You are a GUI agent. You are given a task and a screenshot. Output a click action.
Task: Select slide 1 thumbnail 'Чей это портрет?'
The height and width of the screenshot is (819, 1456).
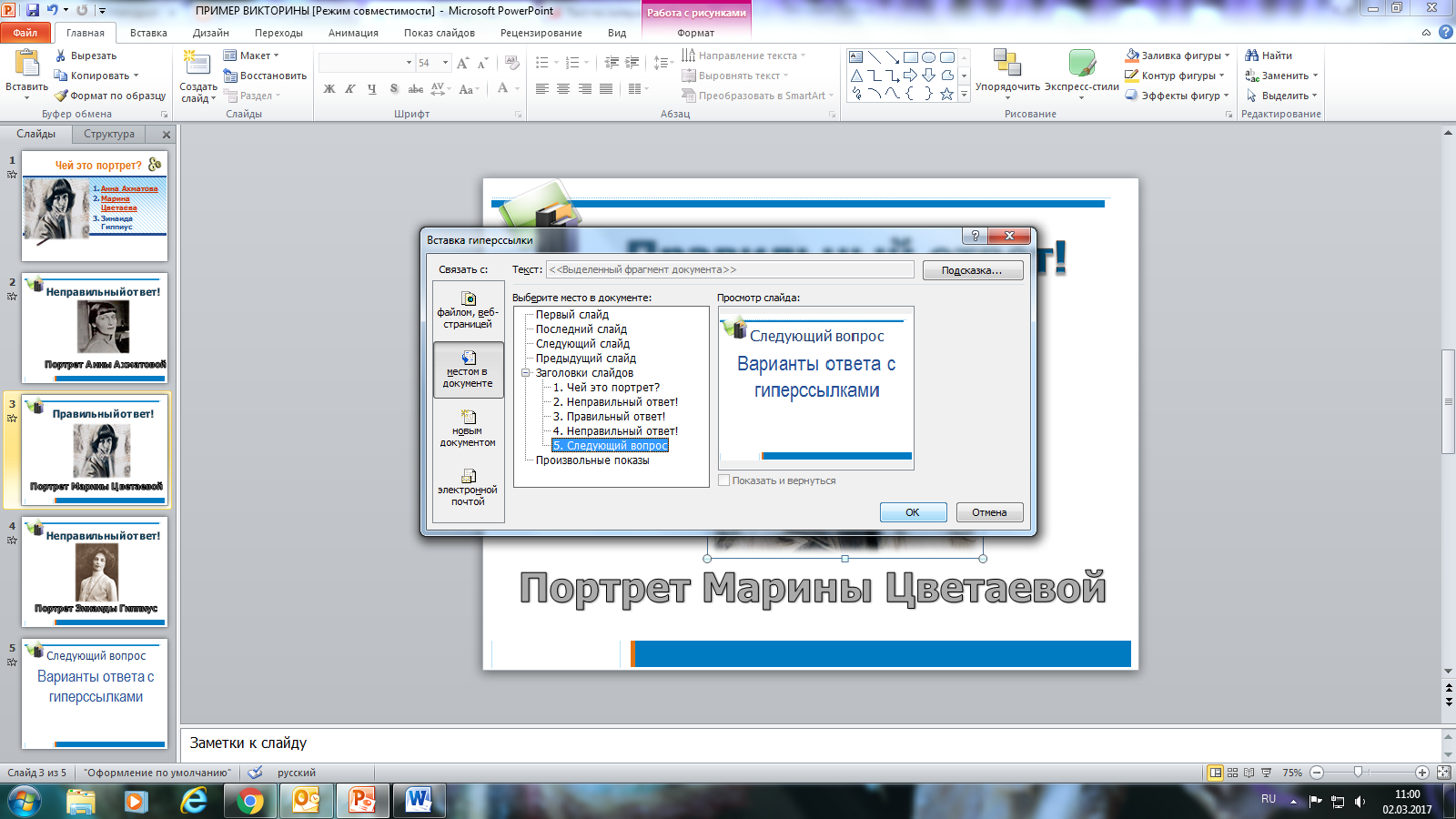[x=95, y=207]
